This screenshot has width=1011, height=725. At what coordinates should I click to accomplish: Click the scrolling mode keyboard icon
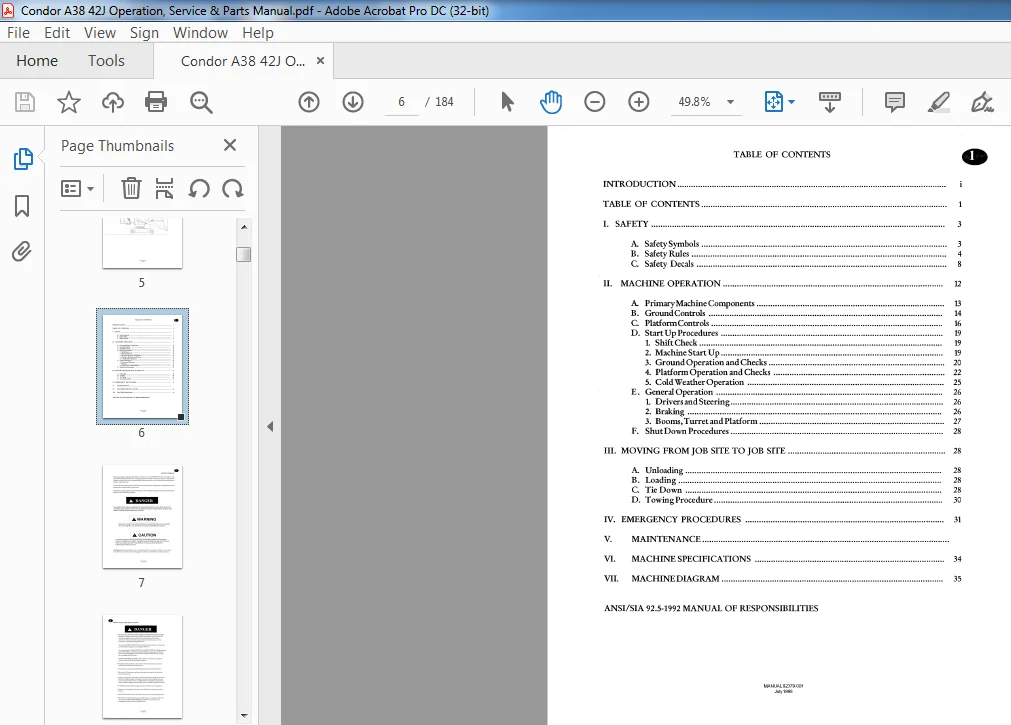coord(830,102)
